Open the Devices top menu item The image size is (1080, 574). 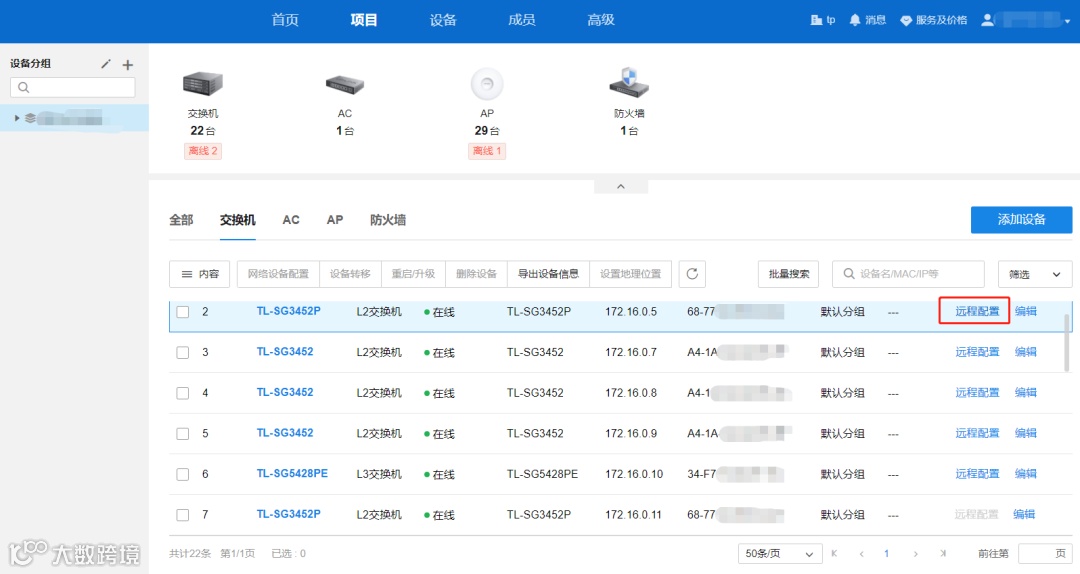(x=443, y=20)
